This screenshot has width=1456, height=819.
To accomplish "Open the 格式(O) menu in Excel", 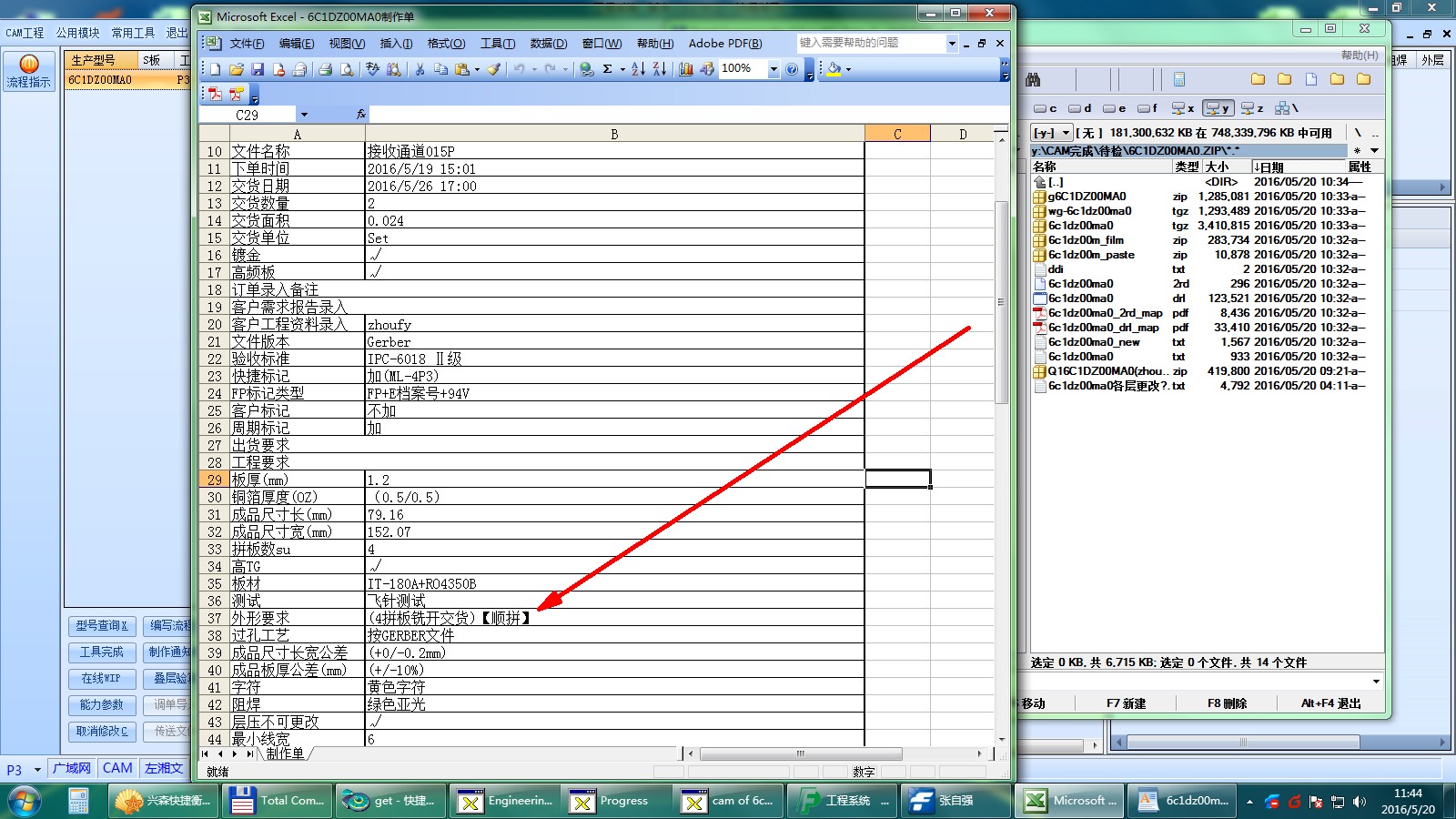I will [x=446, y=44].
